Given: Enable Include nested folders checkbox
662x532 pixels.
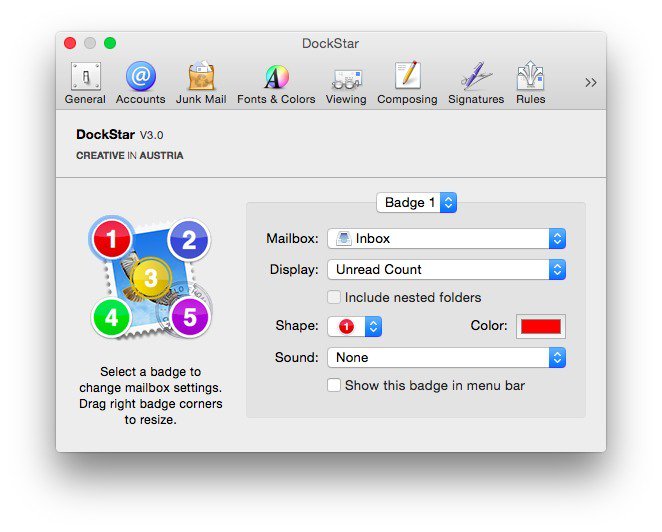Looking at the screenshot, I should [334, 297].
